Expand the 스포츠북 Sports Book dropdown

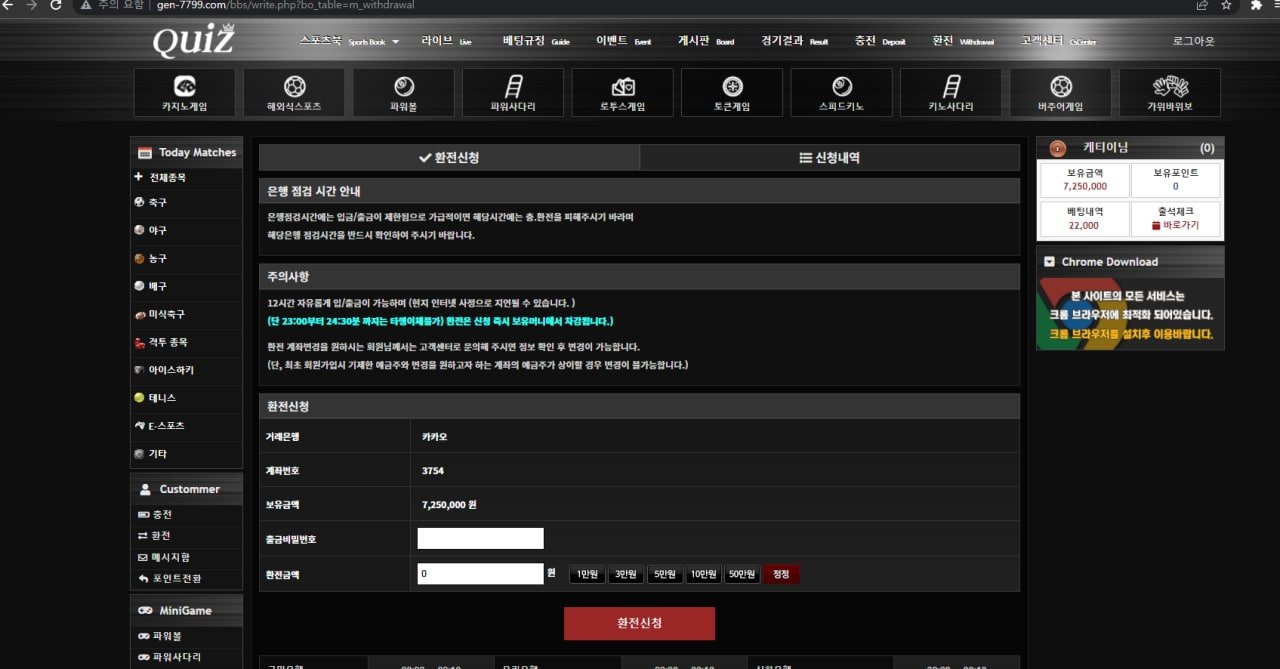pyautogui.click(x=349, y=41)
